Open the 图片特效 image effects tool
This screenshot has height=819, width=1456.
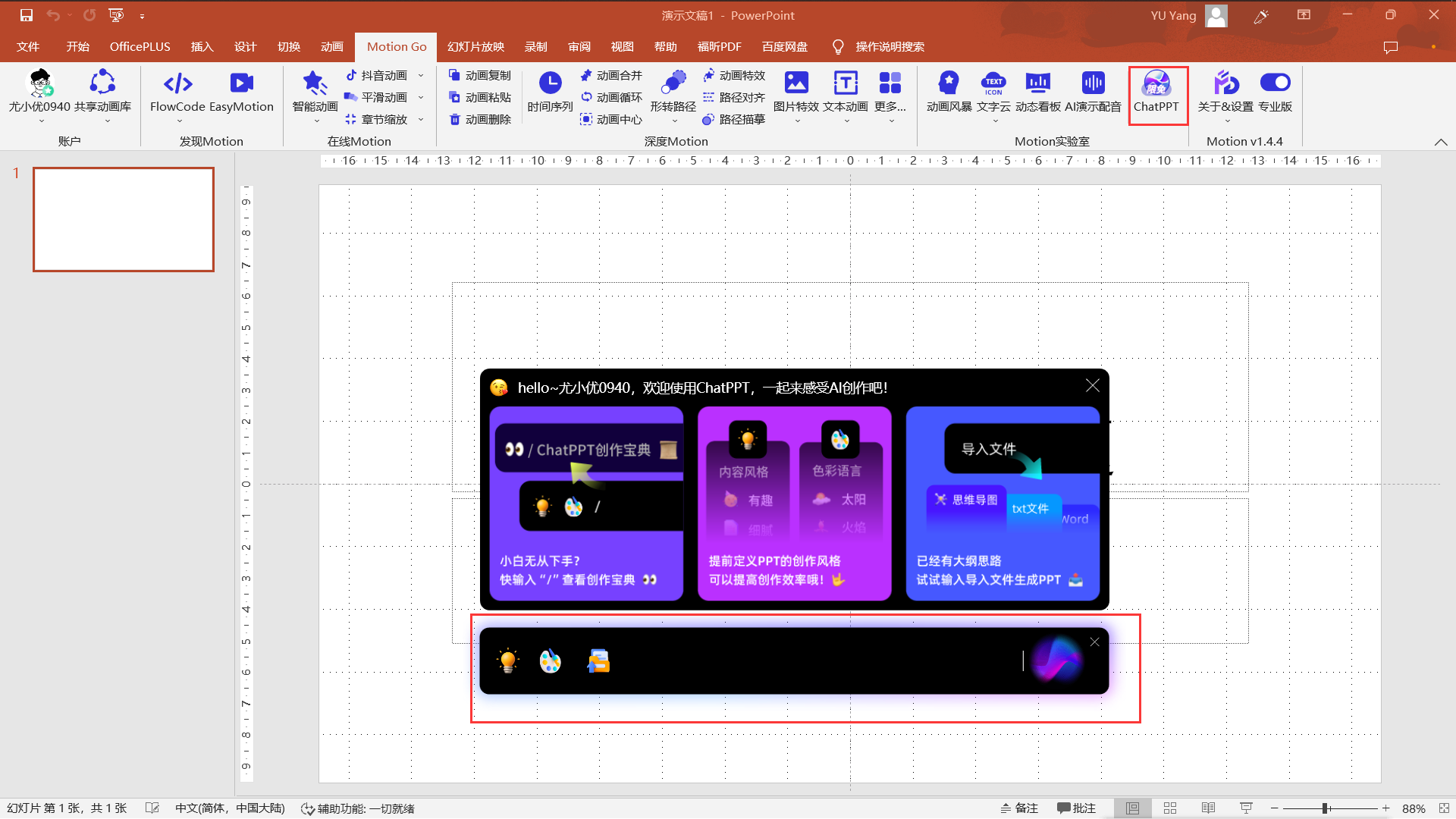coord(796,89)
